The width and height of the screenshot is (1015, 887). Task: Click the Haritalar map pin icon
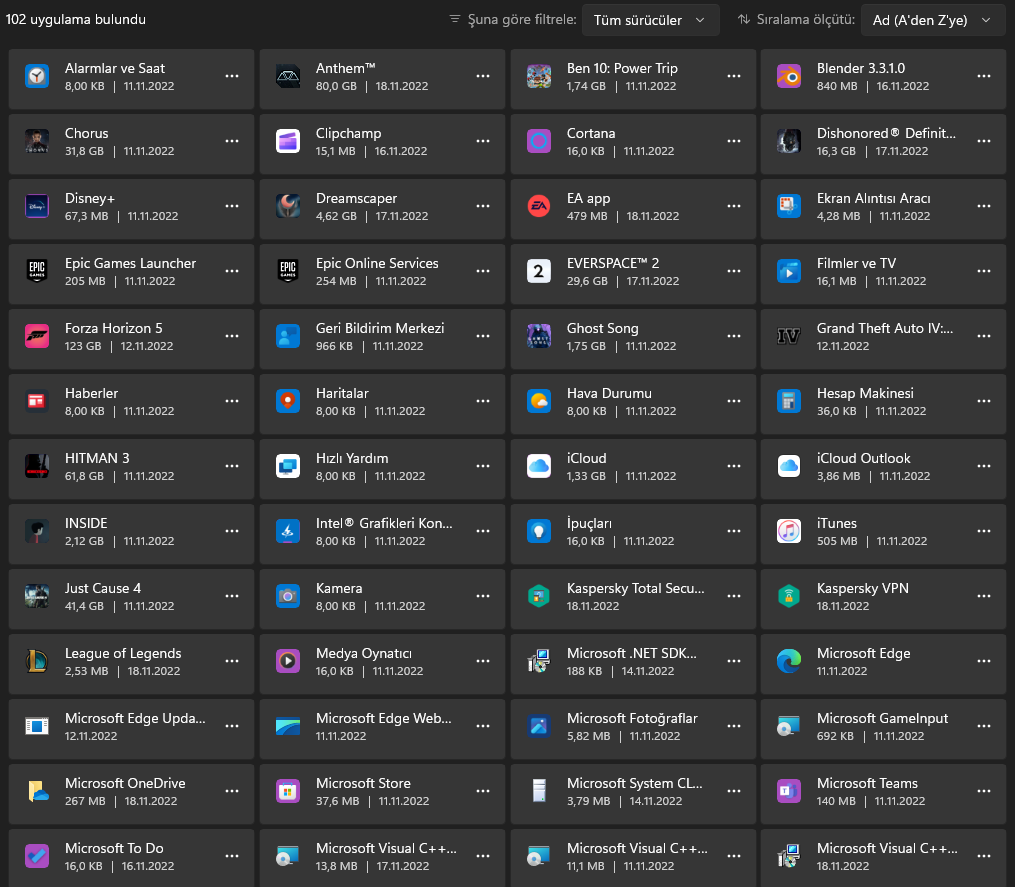click(287, 401)
